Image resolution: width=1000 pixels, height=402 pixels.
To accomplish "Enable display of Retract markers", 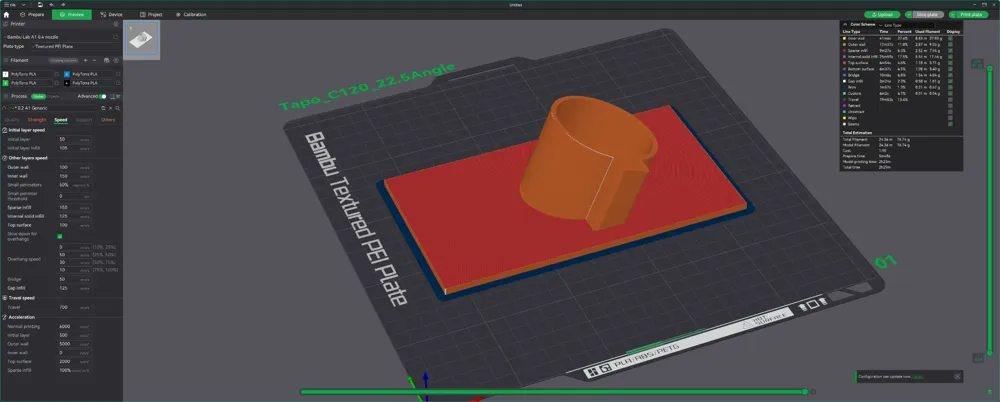I will coord(950,105).
